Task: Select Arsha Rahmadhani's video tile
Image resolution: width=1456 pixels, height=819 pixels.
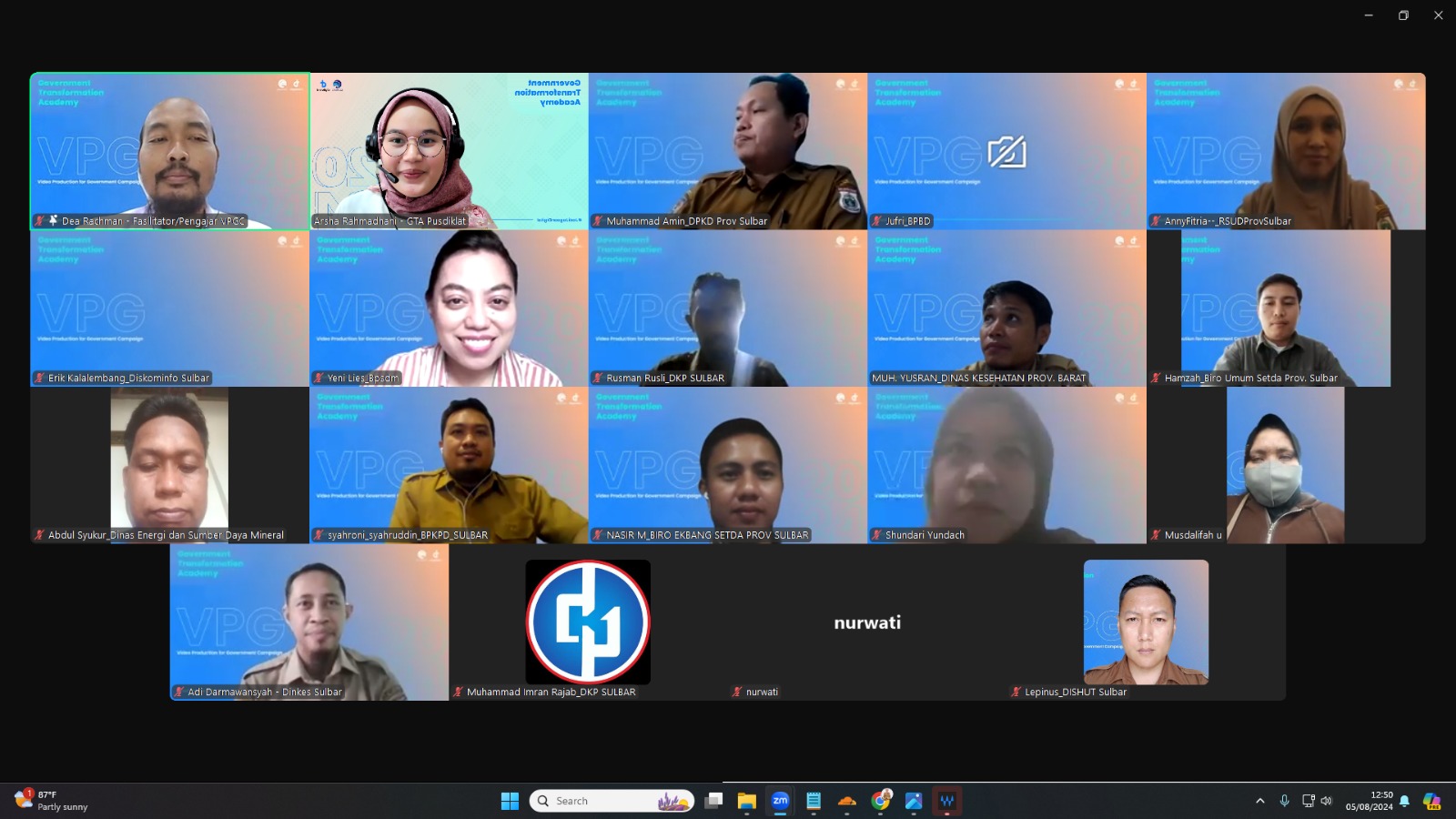Action: point(449,150)
